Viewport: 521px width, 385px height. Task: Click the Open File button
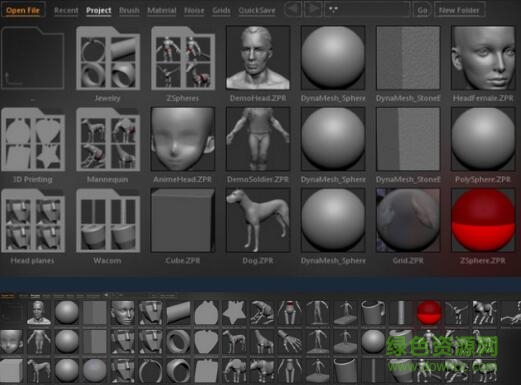click(x=23, y=10)
